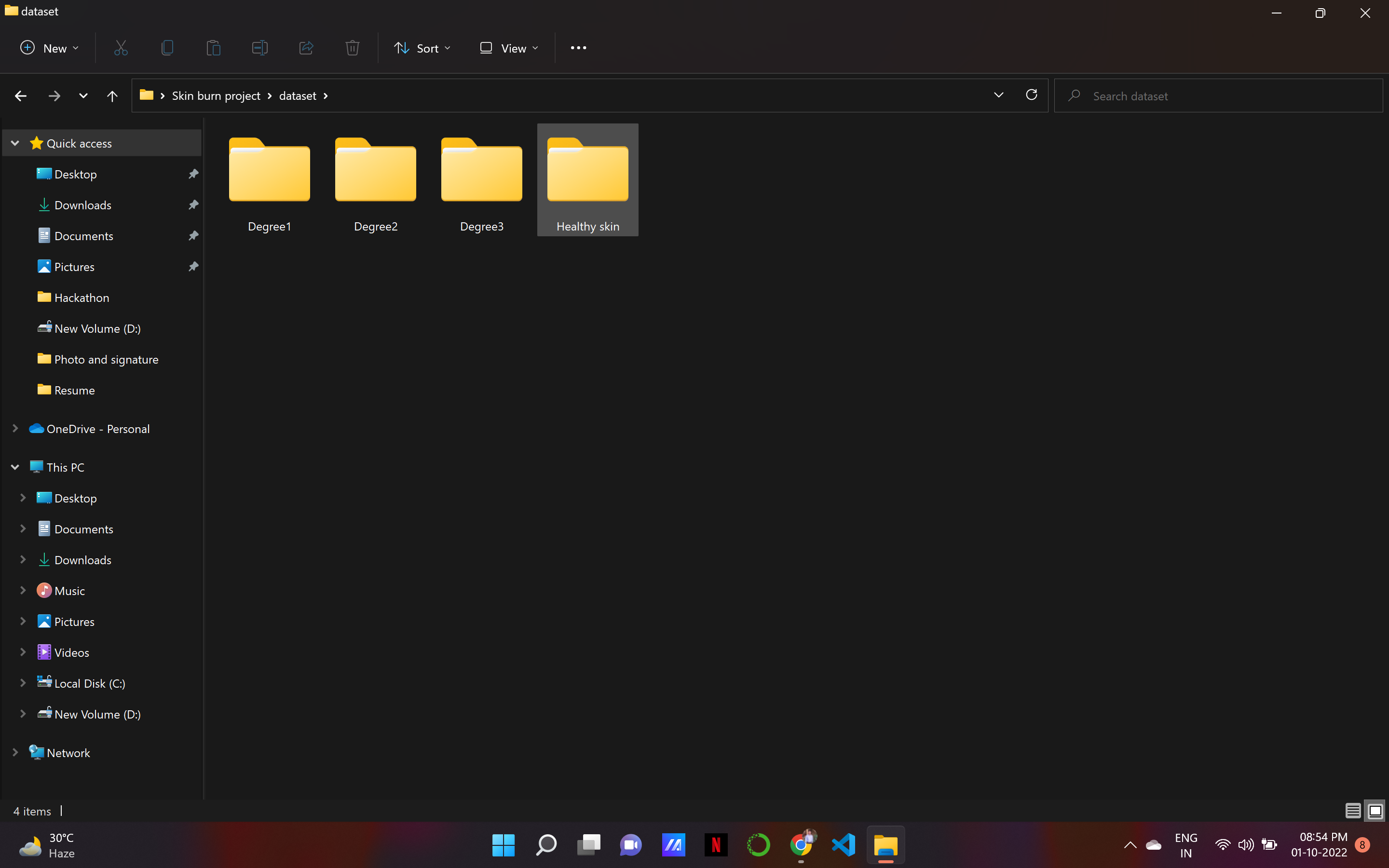Switch to large icons layout toggle

(1375, 811)
